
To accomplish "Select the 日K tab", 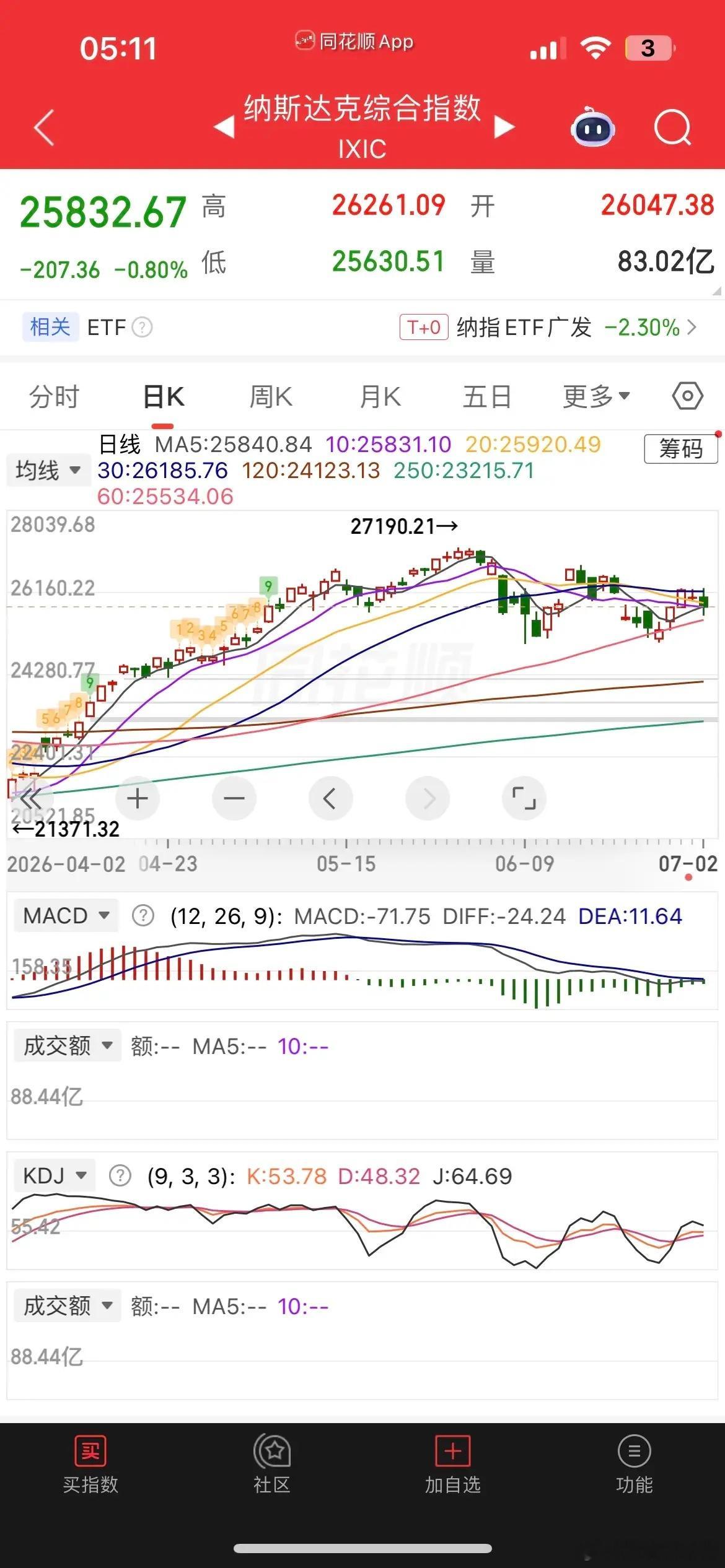I will tap(164, 396).
